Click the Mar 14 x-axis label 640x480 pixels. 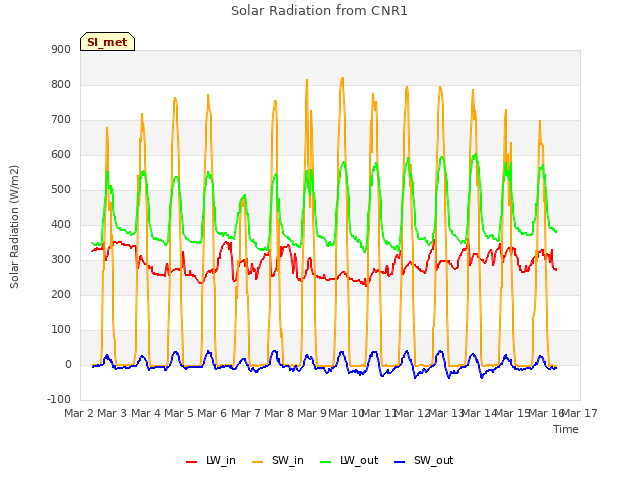(479, 413)
